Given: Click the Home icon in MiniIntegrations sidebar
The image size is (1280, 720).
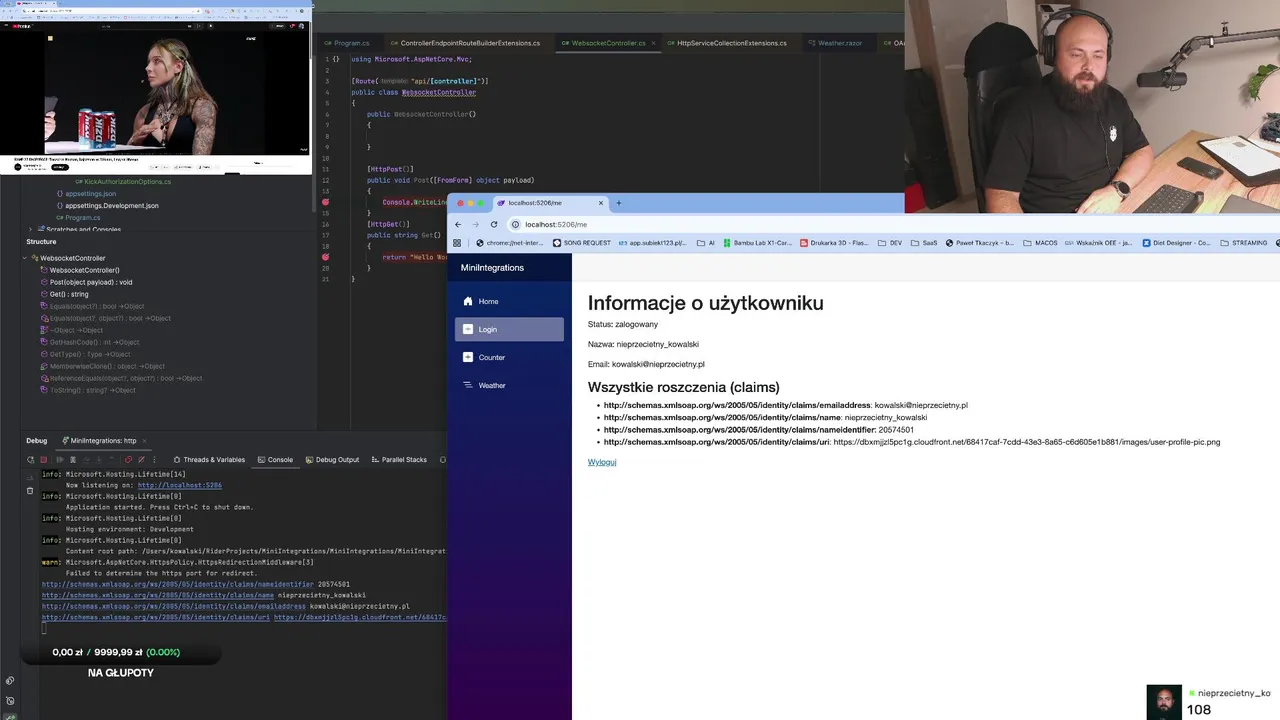Looking at the screenshot, I should [x=467, y=301].
